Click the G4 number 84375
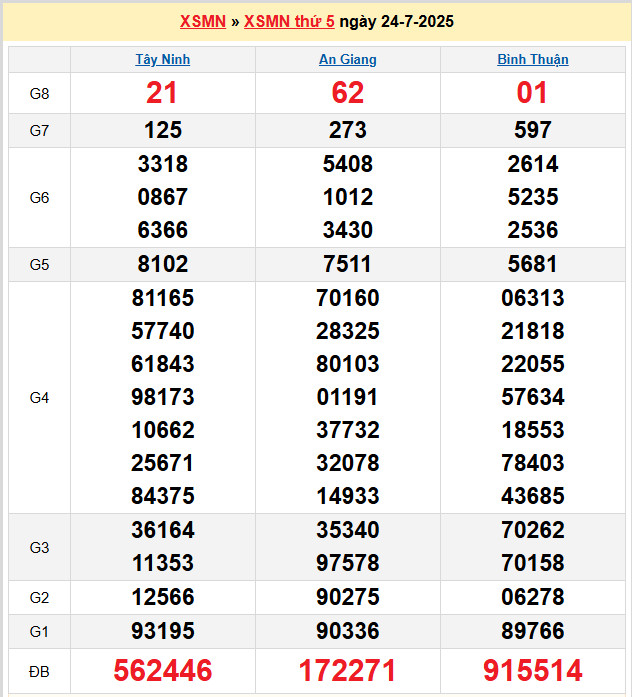 163,496
